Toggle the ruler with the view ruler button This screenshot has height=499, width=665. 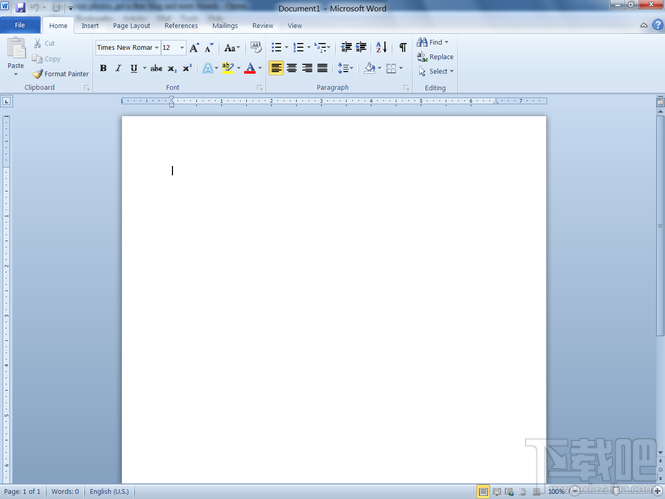point(660,102)
